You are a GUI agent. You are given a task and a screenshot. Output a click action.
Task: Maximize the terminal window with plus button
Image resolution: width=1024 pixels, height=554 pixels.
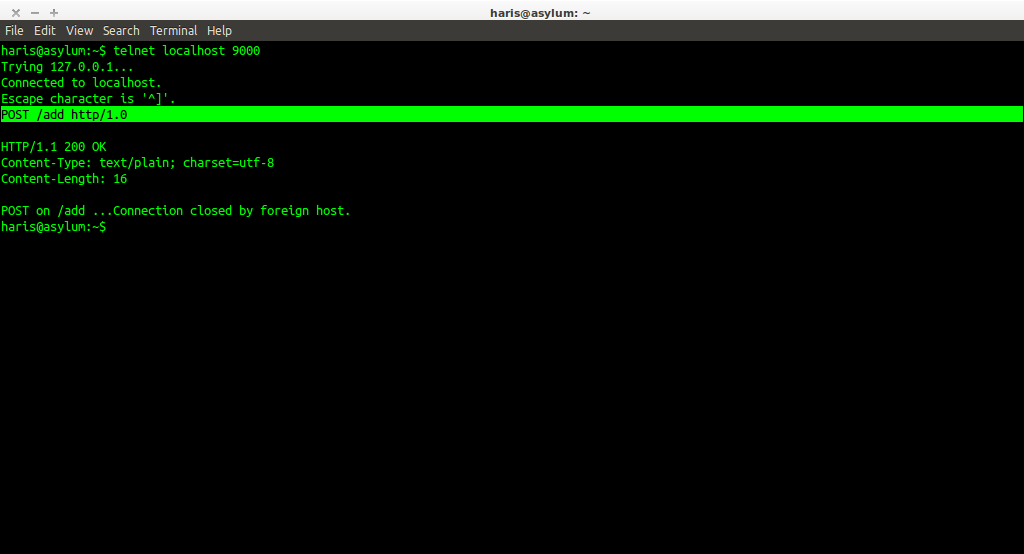[x=54, y=12]
